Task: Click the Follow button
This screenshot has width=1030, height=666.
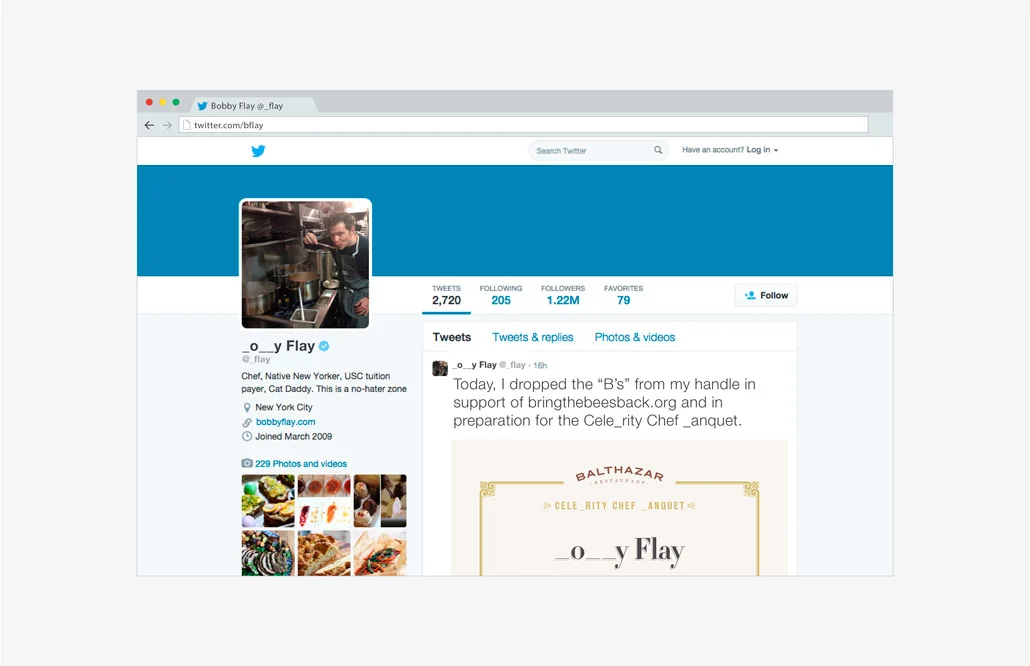Action: pos(766,296)
